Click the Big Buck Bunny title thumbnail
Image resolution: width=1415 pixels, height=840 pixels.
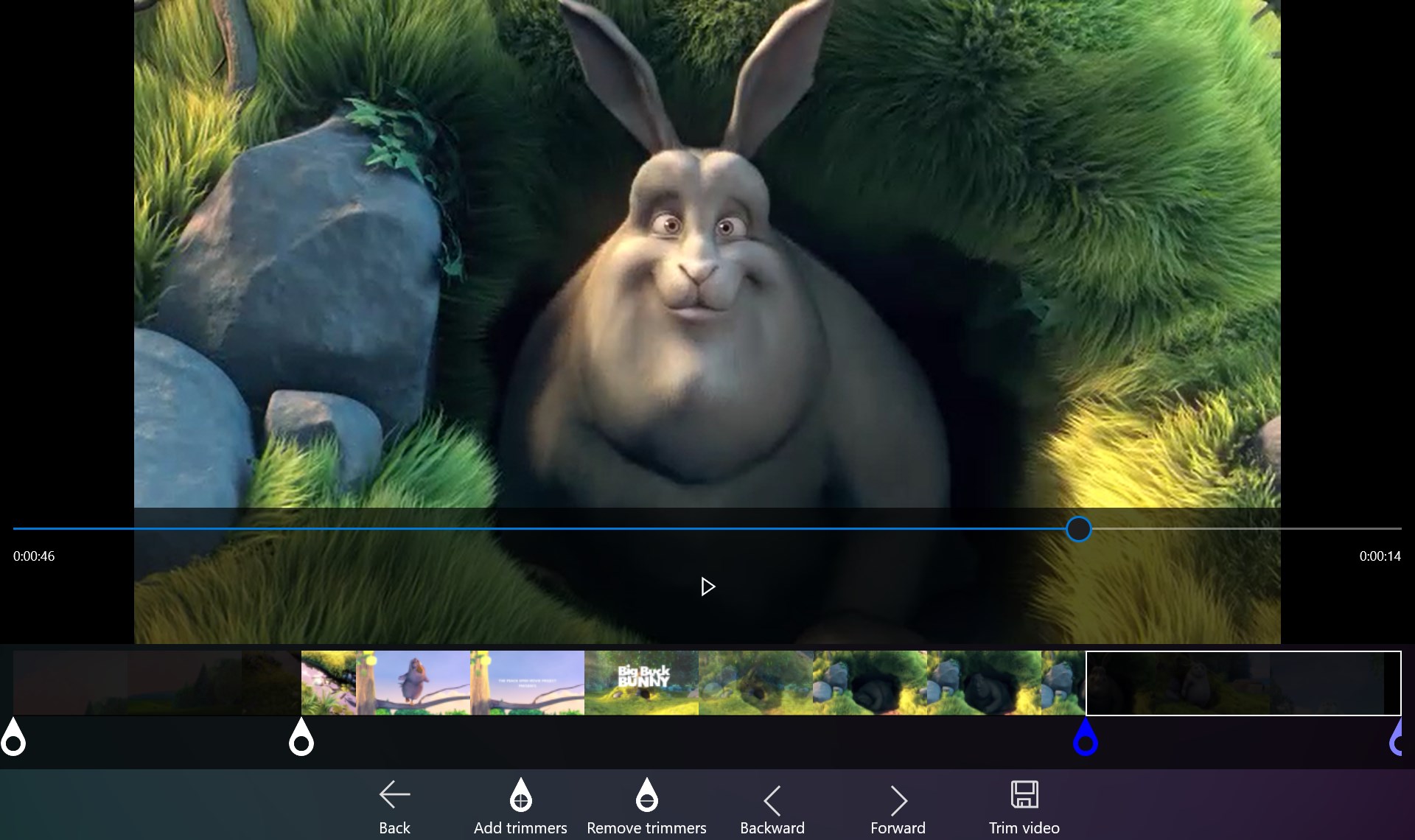coord(641,682)
